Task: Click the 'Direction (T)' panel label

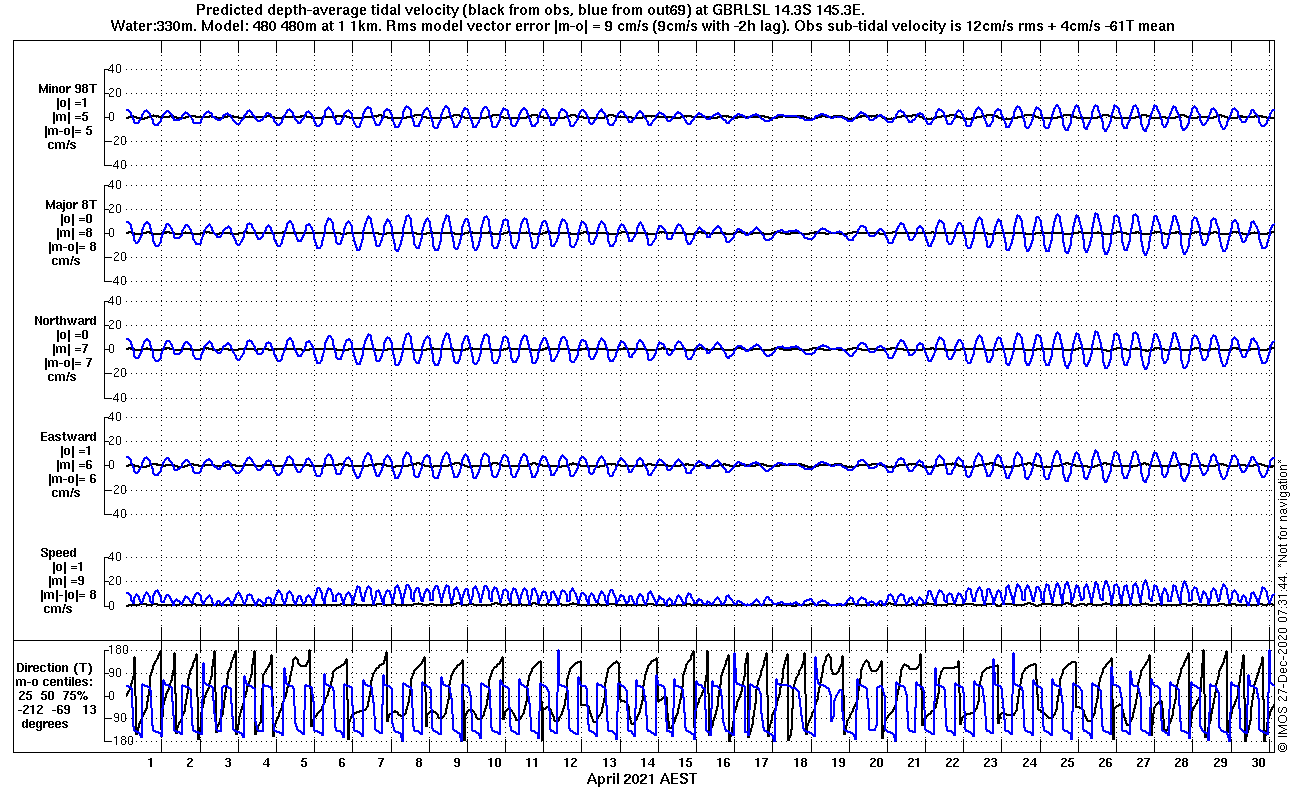Action: [56, 668]
